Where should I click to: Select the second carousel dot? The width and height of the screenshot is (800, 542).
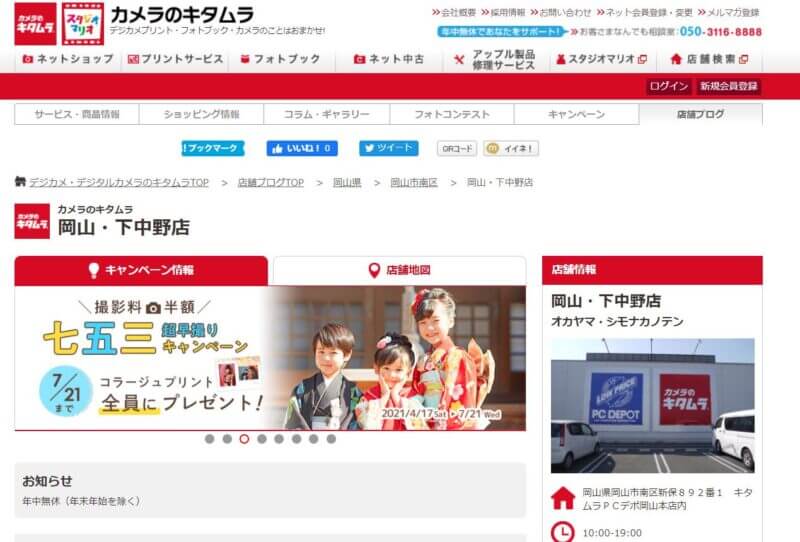(x=227, y=439)
